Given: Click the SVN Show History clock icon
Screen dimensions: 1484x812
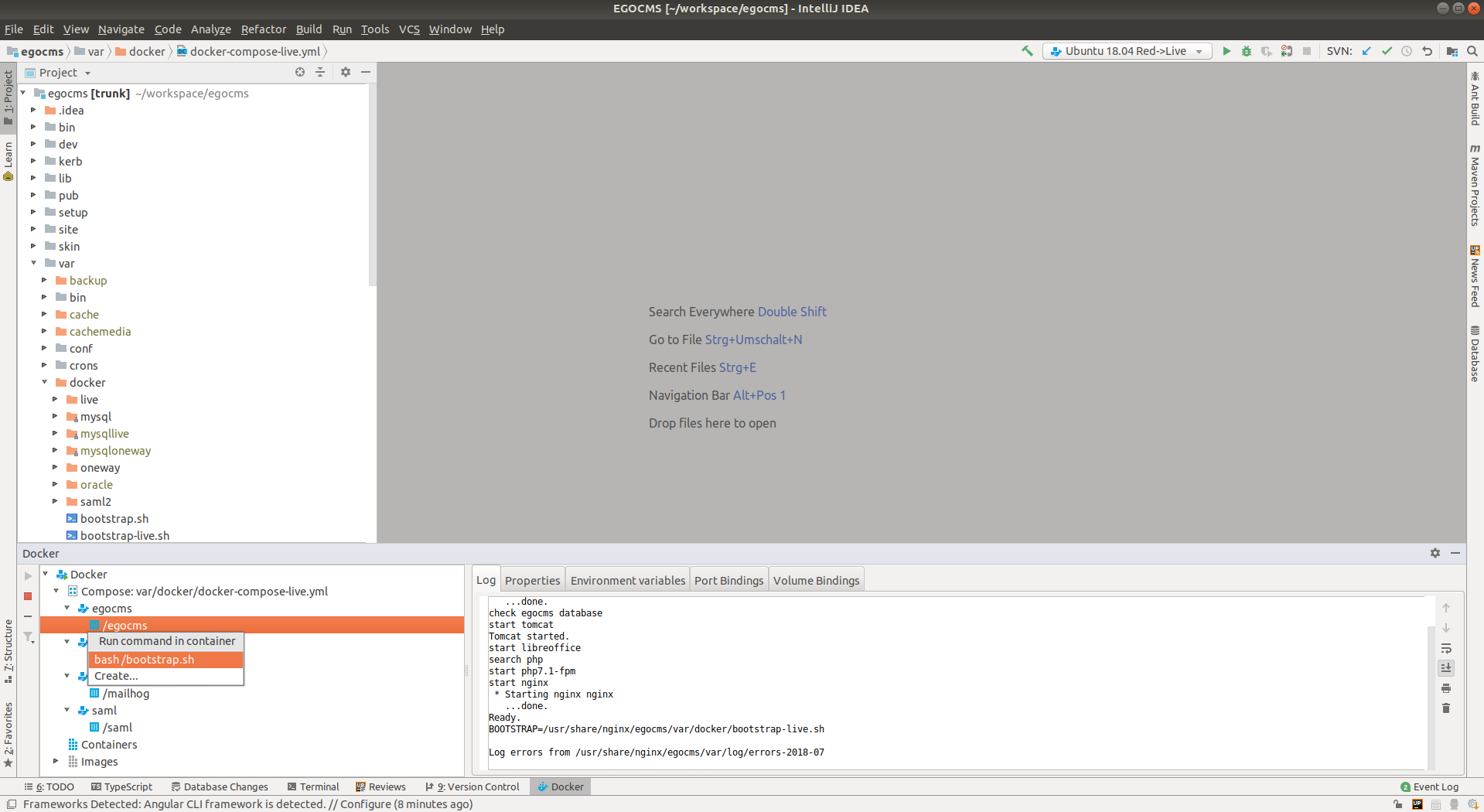Looking at the screenshot, I should (1407, 51).
